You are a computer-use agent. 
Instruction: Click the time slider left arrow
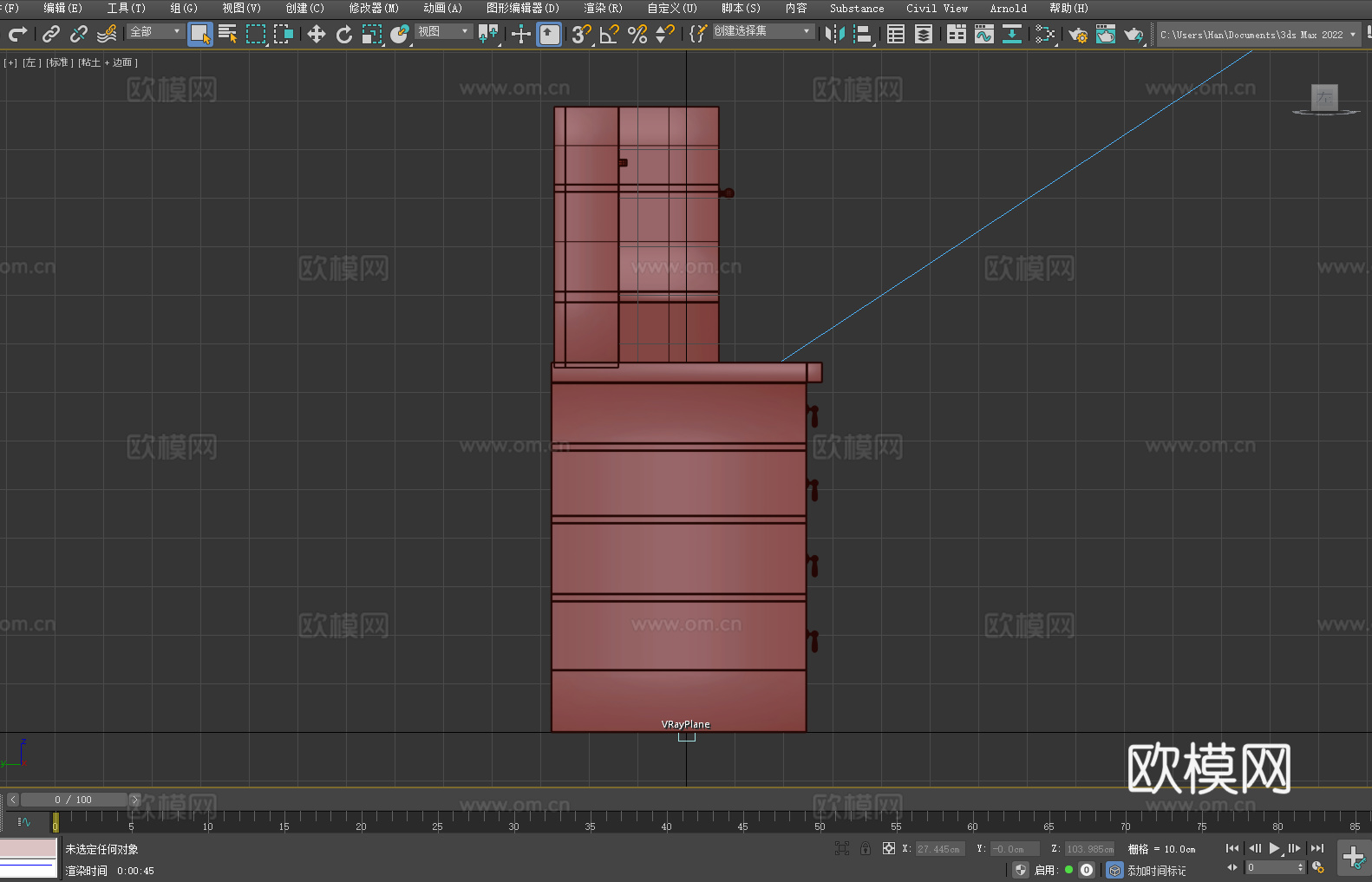tap(12, 800)
